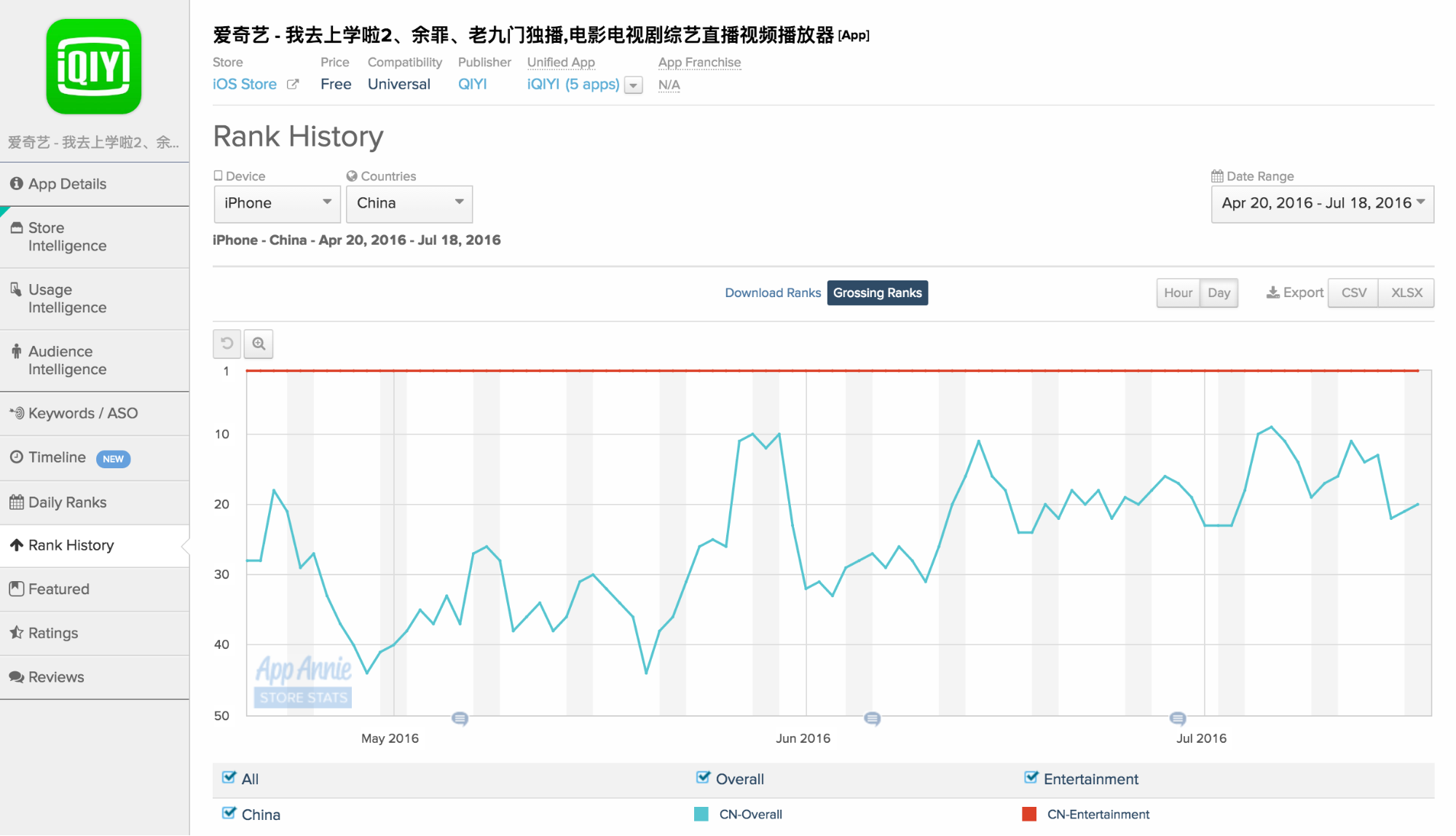Click the iQIYI app logo thumbnail

click(x=94, y=67)
